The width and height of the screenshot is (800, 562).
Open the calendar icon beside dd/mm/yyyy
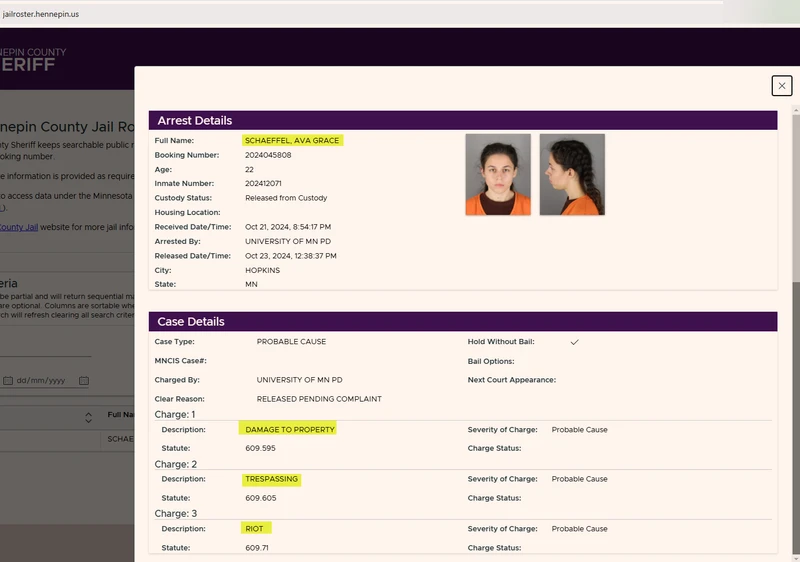pyautogui.click(x=84, y=380)
